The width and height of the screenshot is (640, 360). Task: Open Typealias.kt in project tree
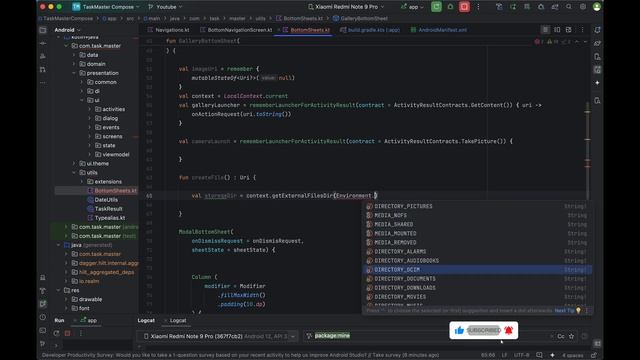(x=110, y=218)
